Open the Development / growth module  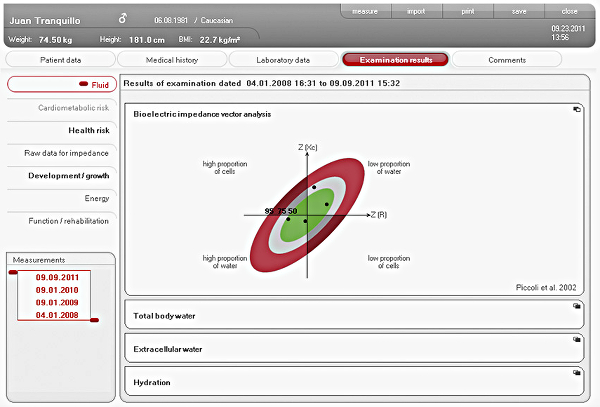[62, 176]
